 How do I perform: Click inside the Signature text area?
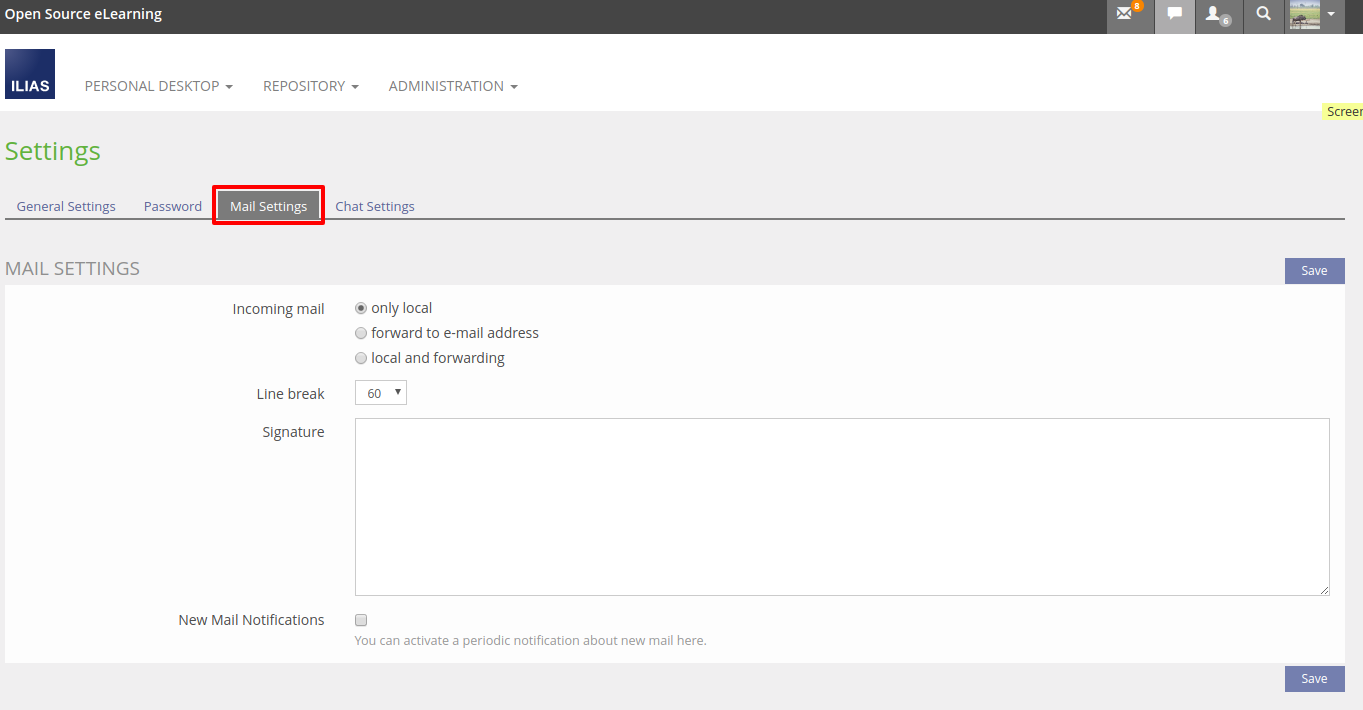pyautogui.click(x=842, y=507)
